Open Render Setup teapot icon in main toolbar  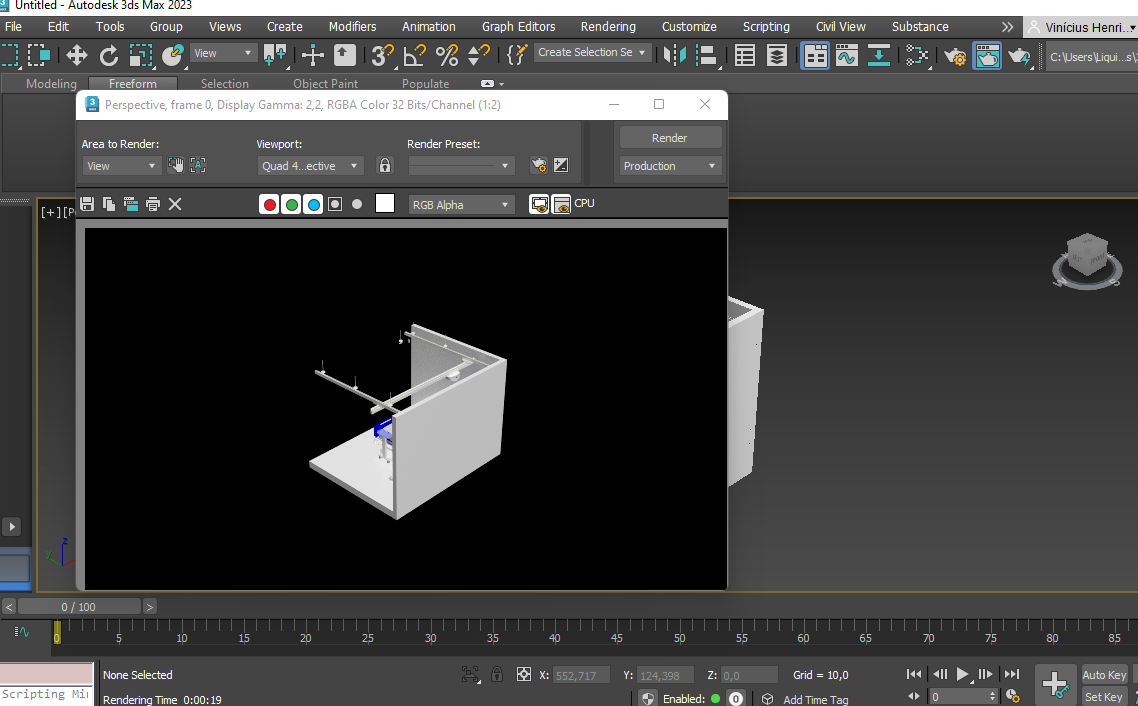pyautogui.click(x=955, y=55)
